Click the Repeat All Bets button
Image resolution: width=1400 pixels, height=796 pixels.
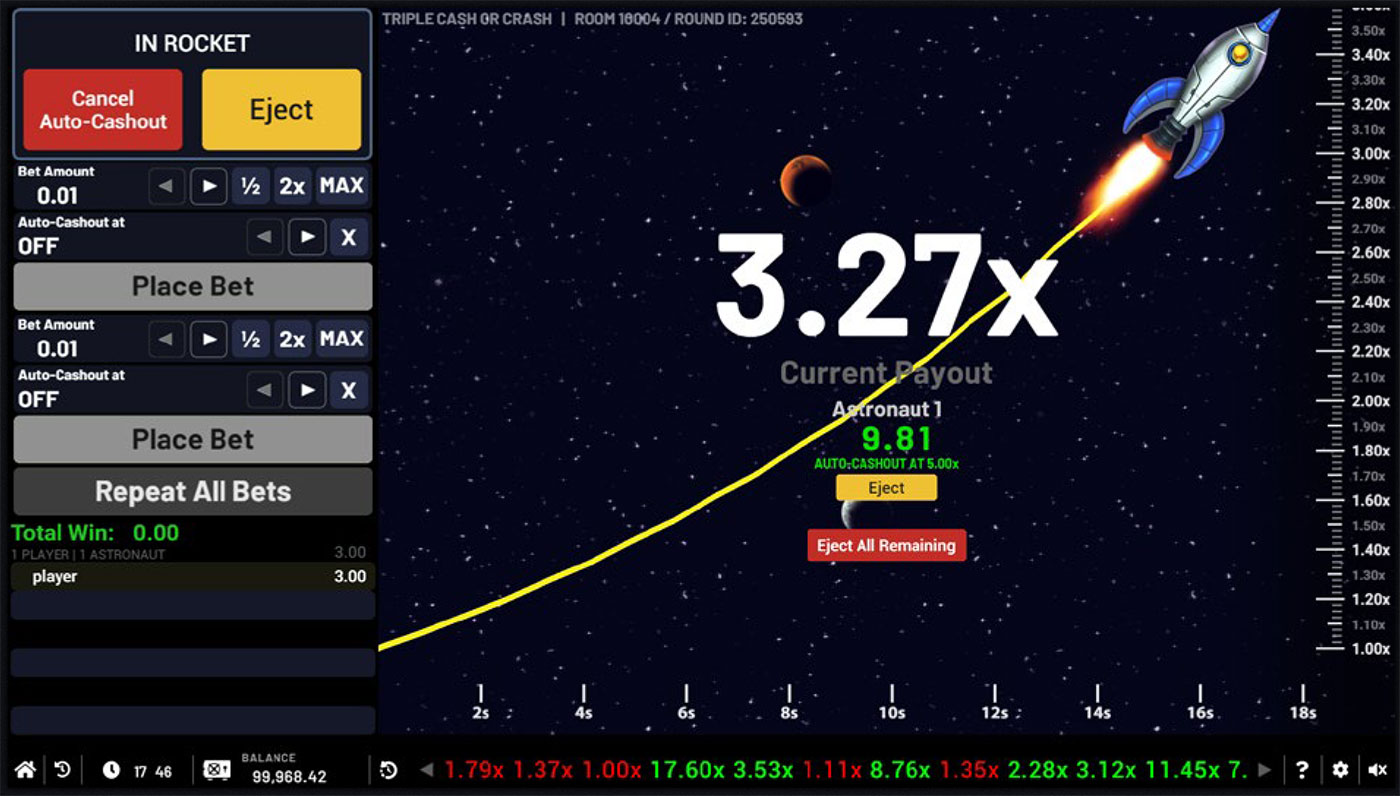(193, 492)
